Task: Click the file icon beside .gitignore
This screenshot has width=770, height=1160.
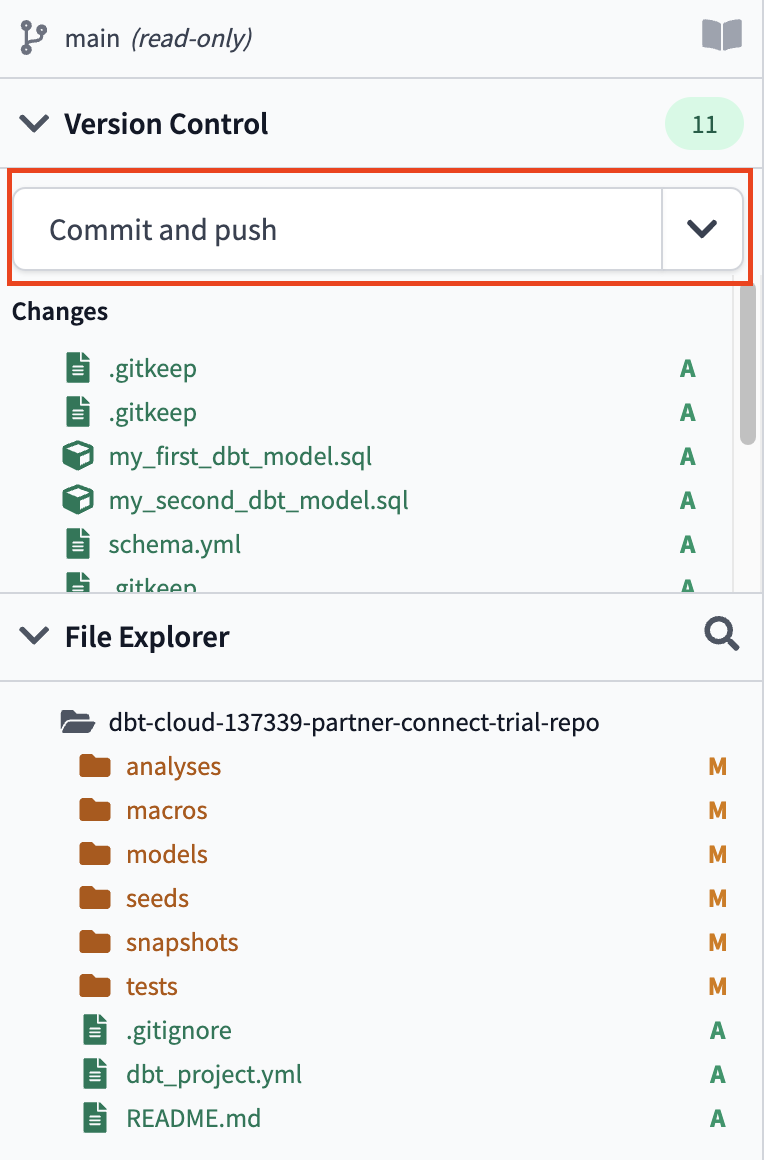Action: (95, 1030)
